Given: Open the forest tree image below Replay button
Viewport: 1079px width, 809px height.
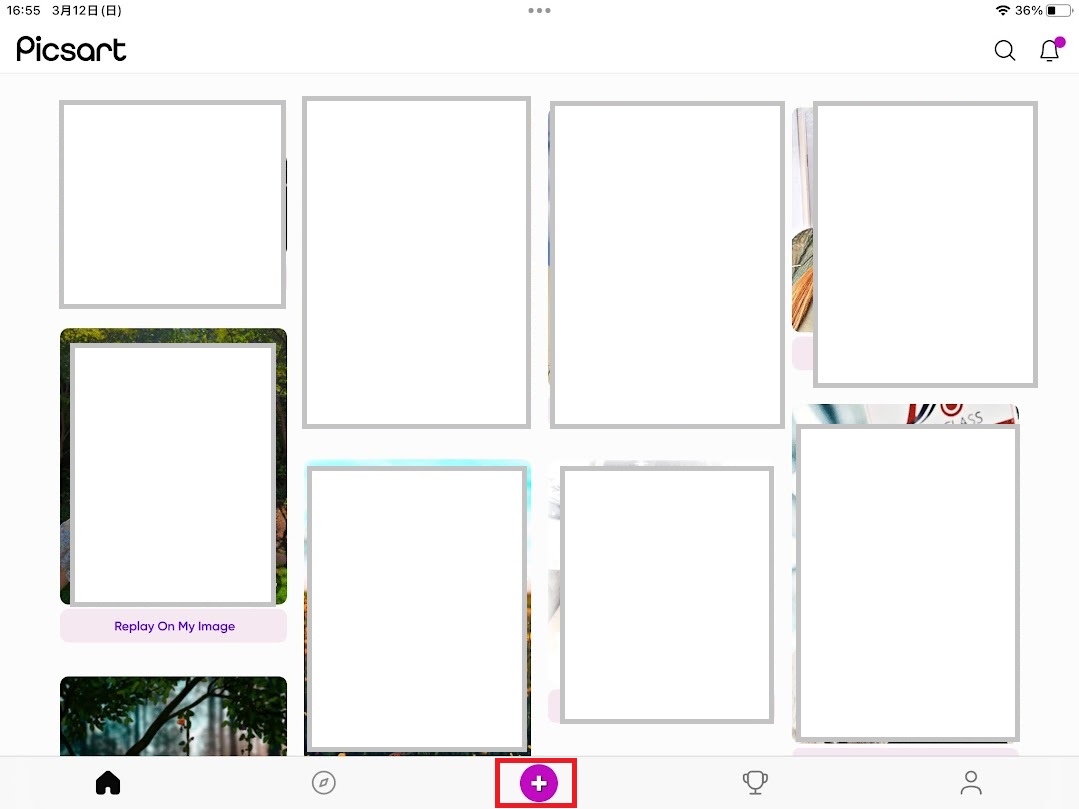Looking at the screenshot, I should 173,717.
